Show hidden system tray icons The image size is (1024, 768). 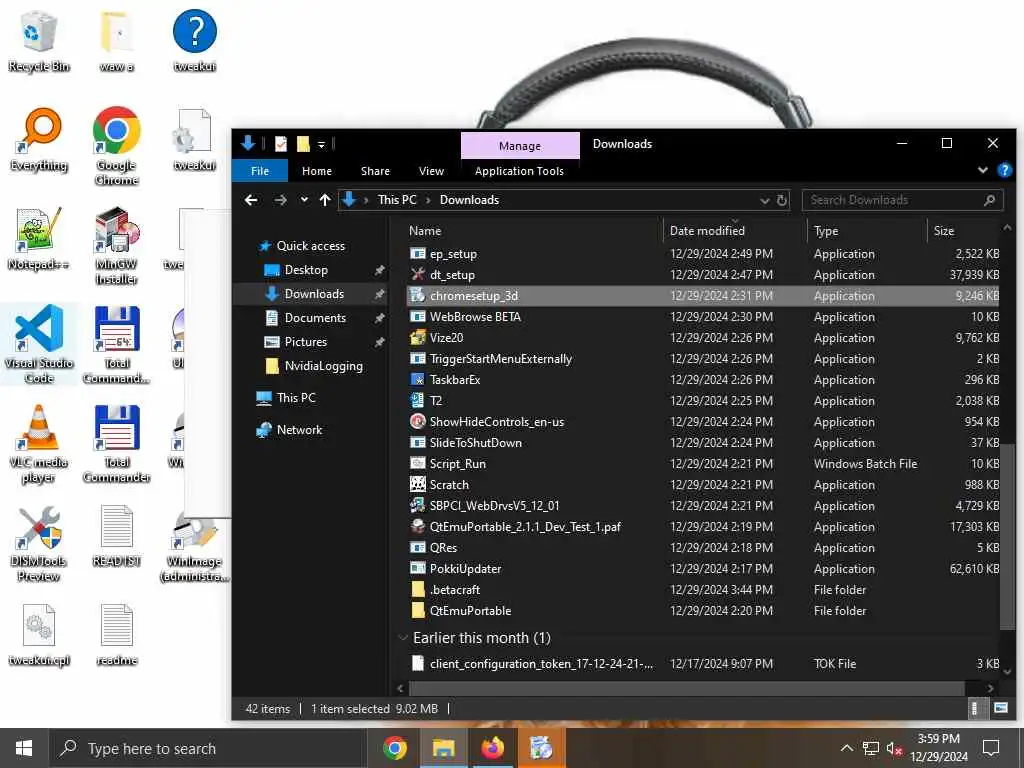[846, 748]
